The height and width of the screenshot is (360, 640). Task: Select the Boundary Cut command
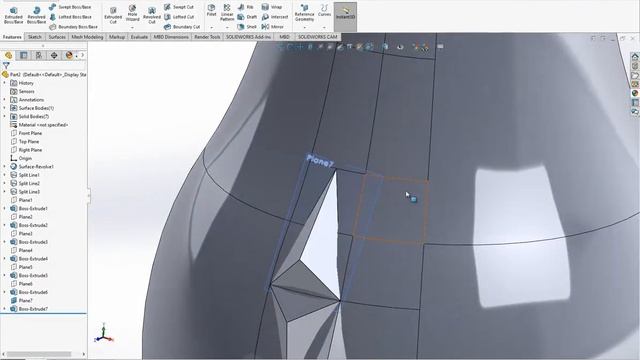pos(182,27)
